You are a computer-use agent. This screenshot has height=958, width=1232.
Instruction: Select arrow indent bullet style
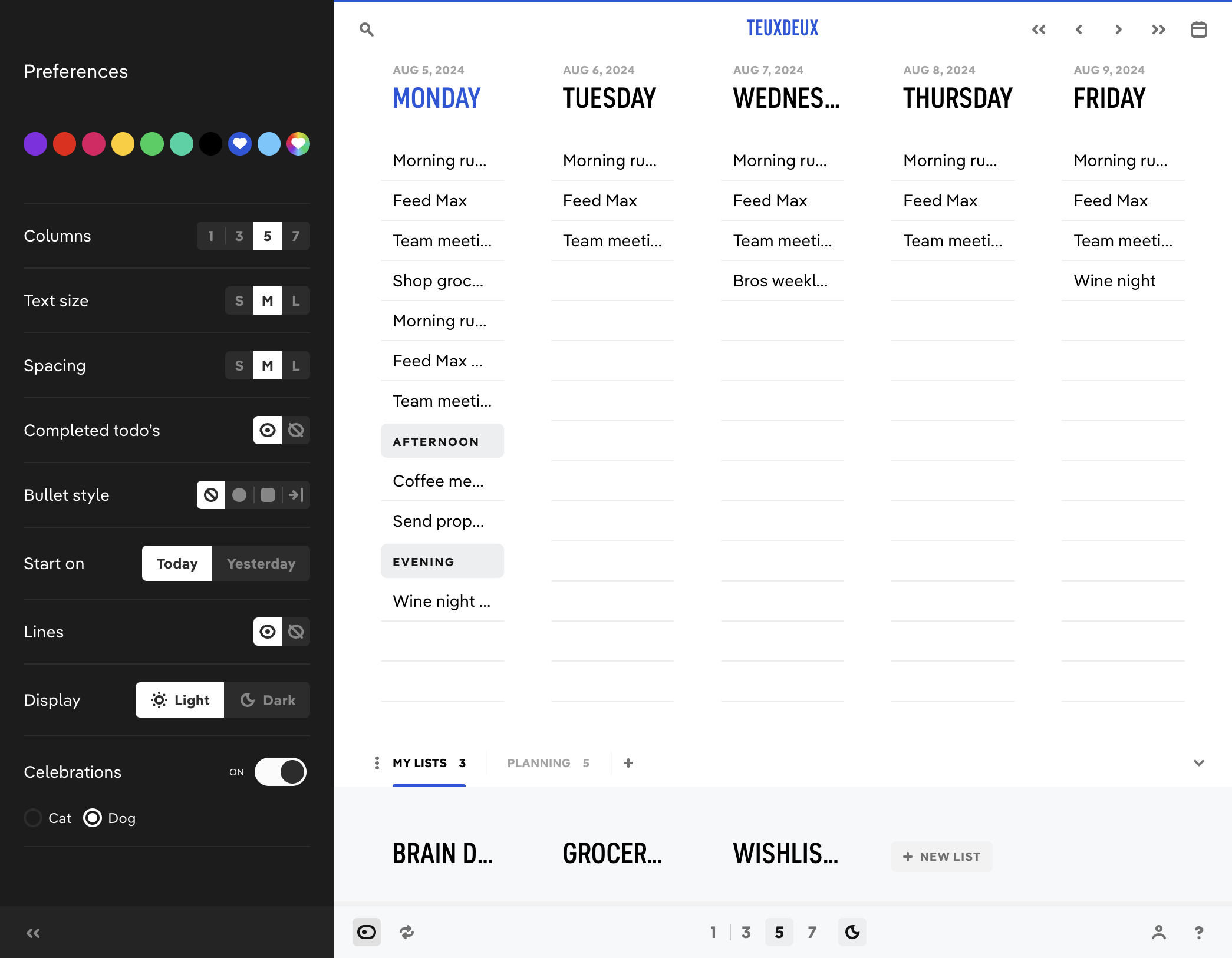pyautogui.click(x=296, y=495)
